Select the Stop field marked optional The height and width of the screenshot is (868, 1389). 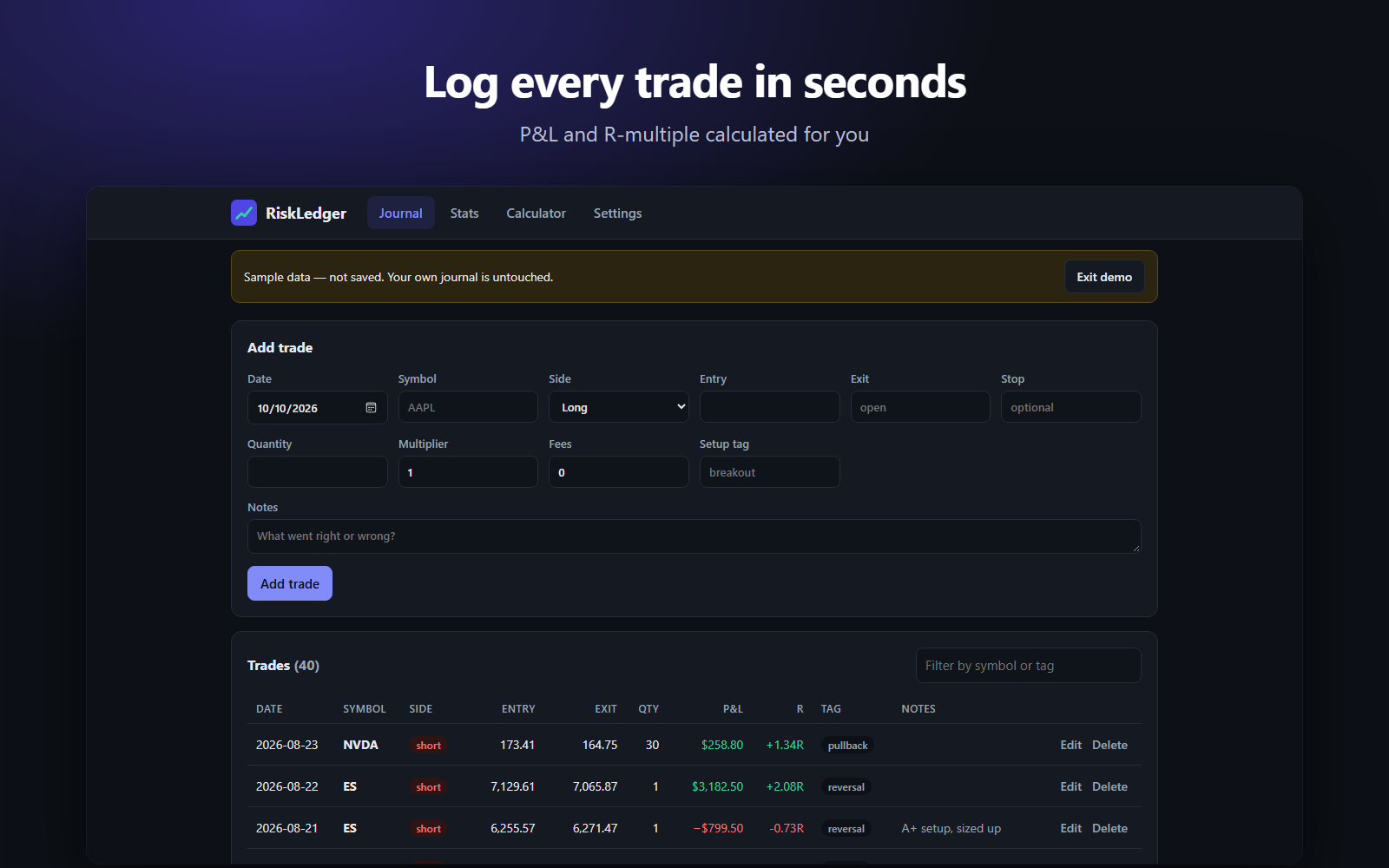pyautogui.click(x=1071, y=407)
